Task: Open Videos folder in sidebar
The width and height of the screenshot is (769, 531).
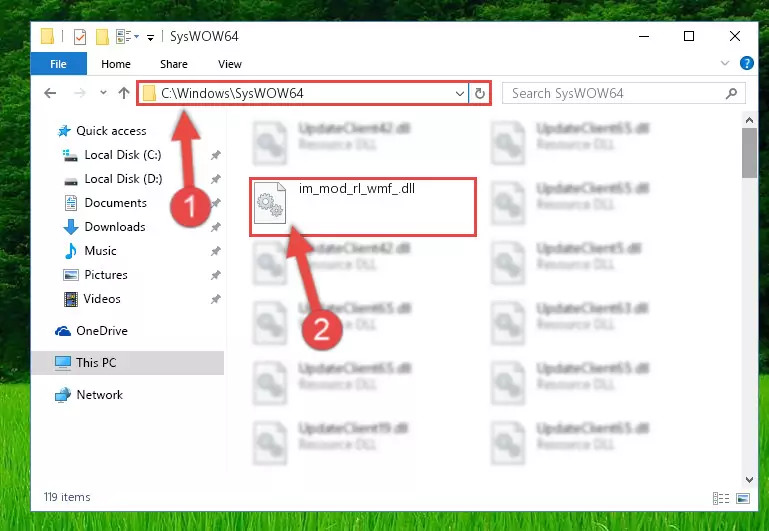Action: [x=102, y=299]
